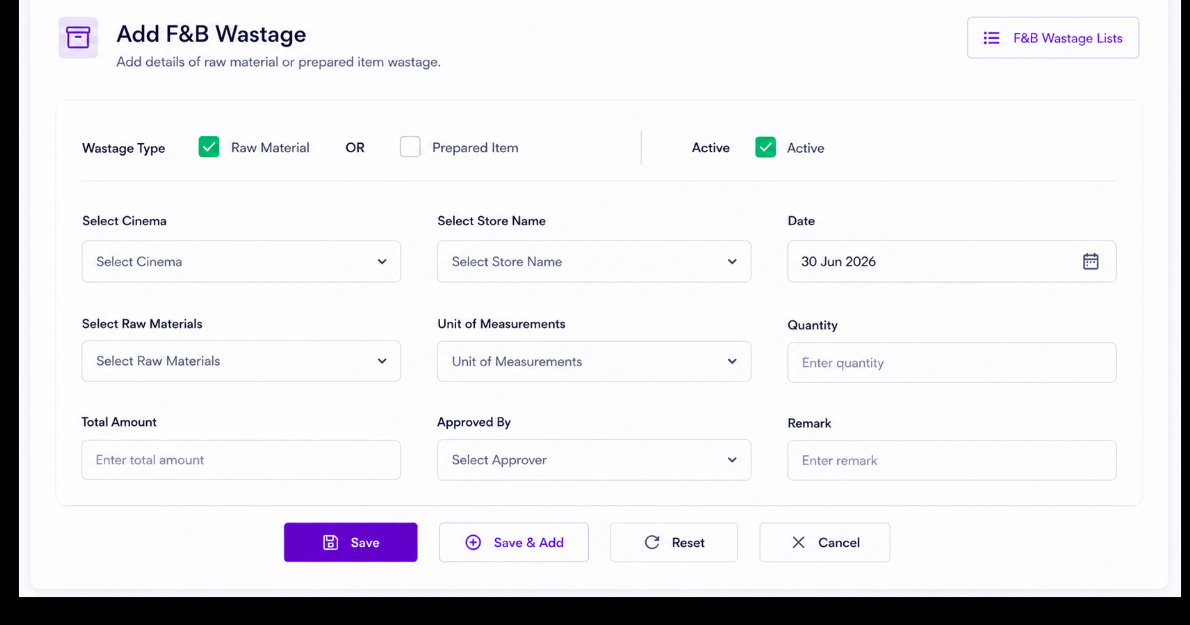Select the Enter remark text box
The width and height of the screenshot is (1190, 625).
952,460
